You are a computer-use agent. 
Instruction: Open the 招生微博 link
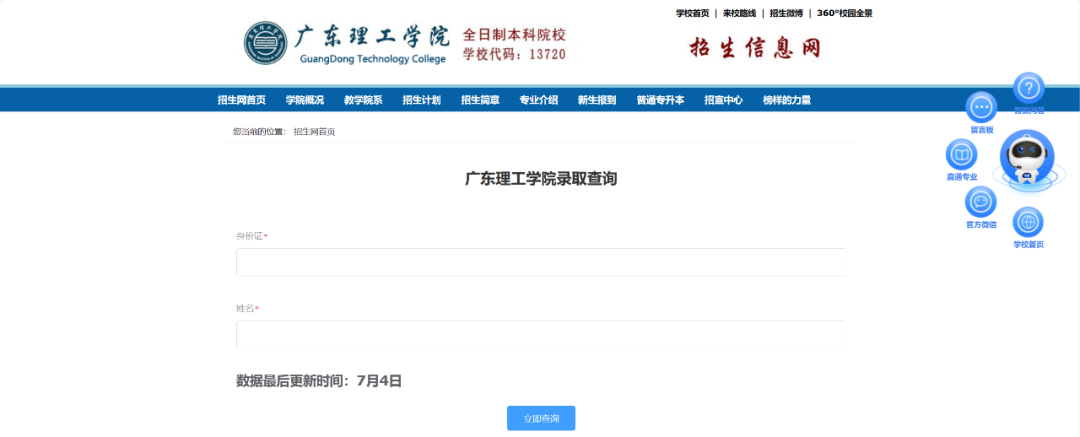(x=786, y=13)
